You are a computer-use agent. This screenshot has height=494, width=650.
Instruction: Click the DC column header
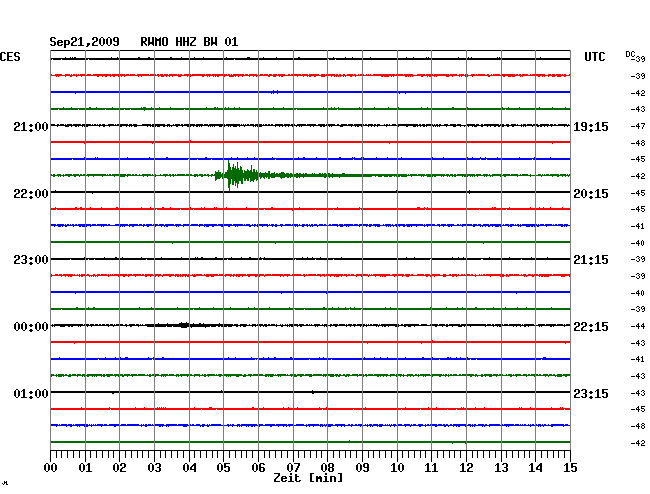630,55
